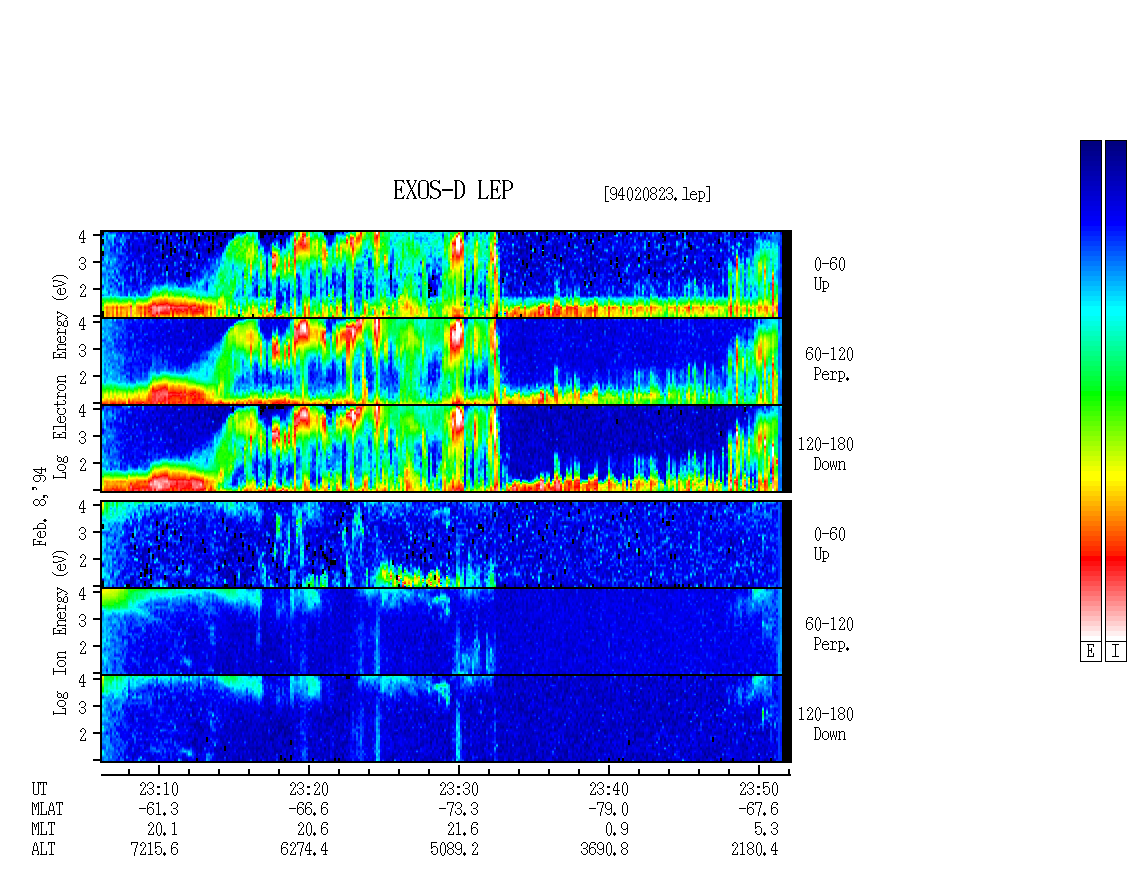Click the ion 60-120 Perp. pitch angle label
This screenshot has height=875, width=1130.
(829, 634)
